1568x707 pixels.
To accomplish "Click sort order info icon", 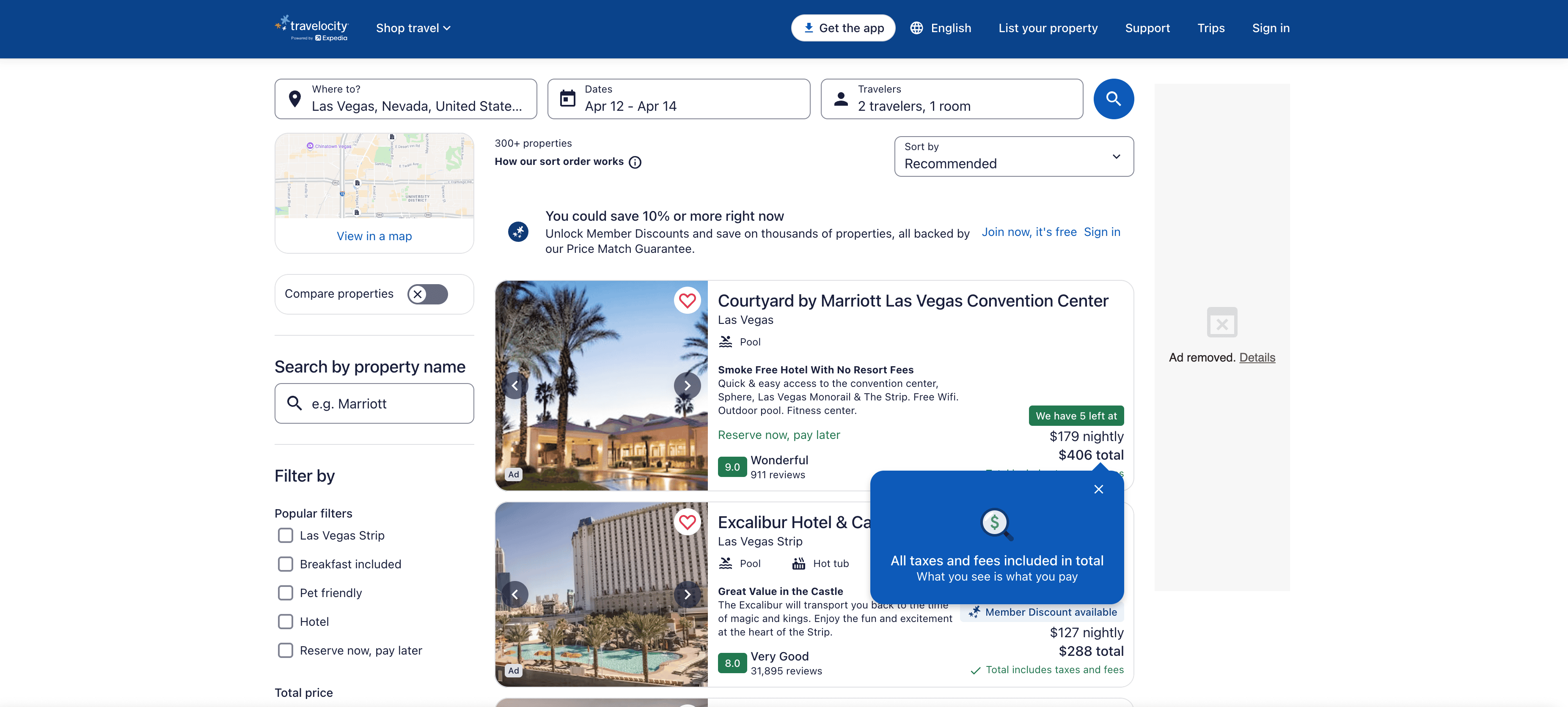I will click(x=635, y=162).
